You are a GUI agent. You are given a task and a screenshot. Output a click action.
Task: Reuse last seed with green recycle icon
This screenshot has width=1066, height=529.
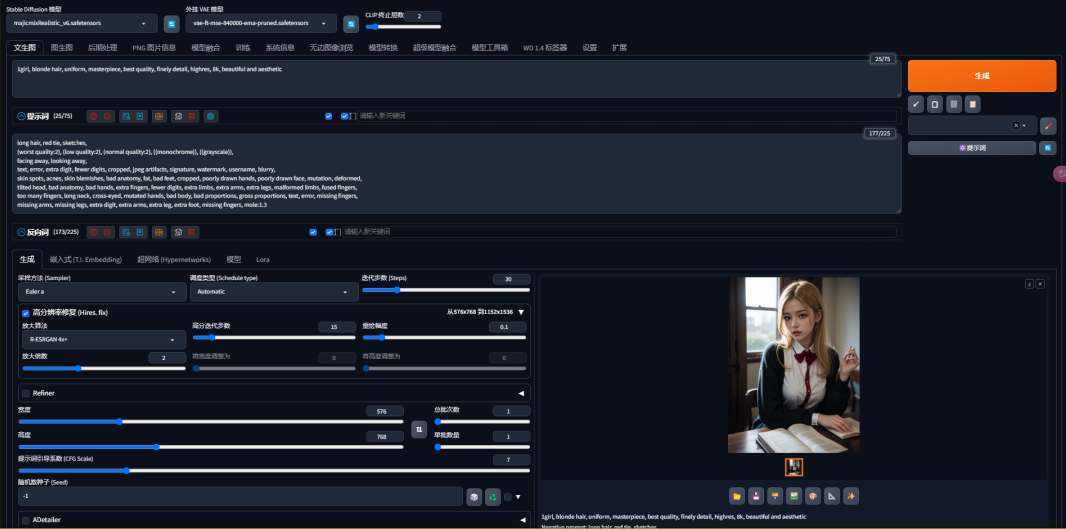click(492, 496)
